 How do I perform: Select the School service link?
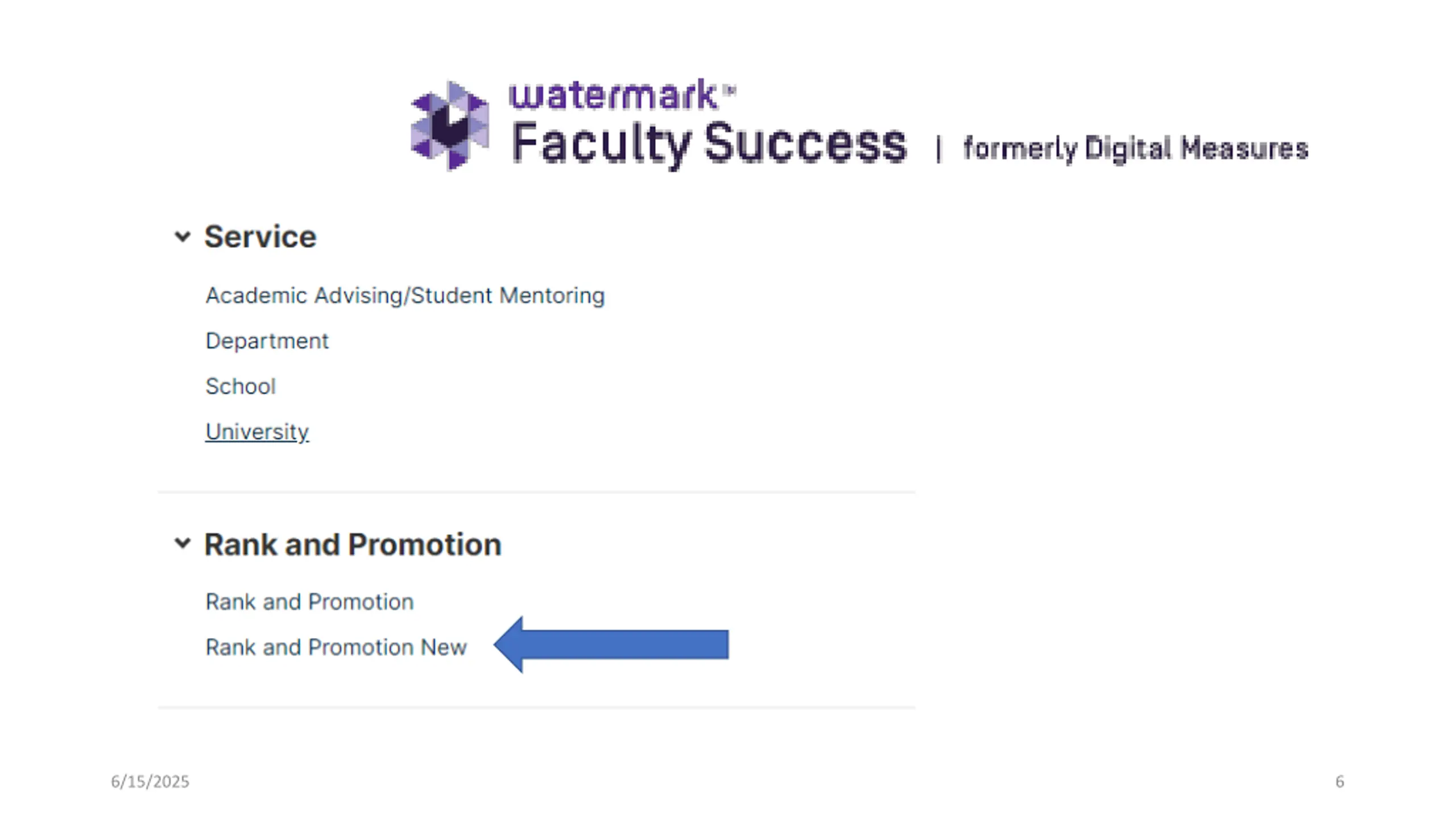coord(241,387)
